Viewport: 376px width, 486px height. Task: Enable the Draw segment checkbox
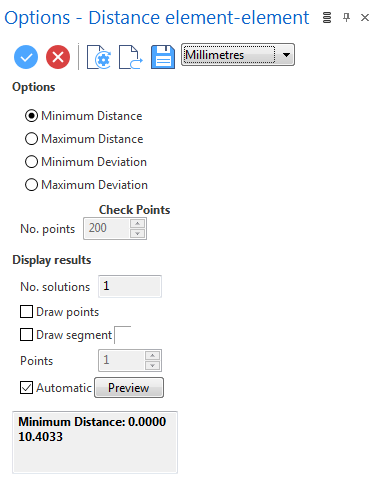(x=26, y=335)
